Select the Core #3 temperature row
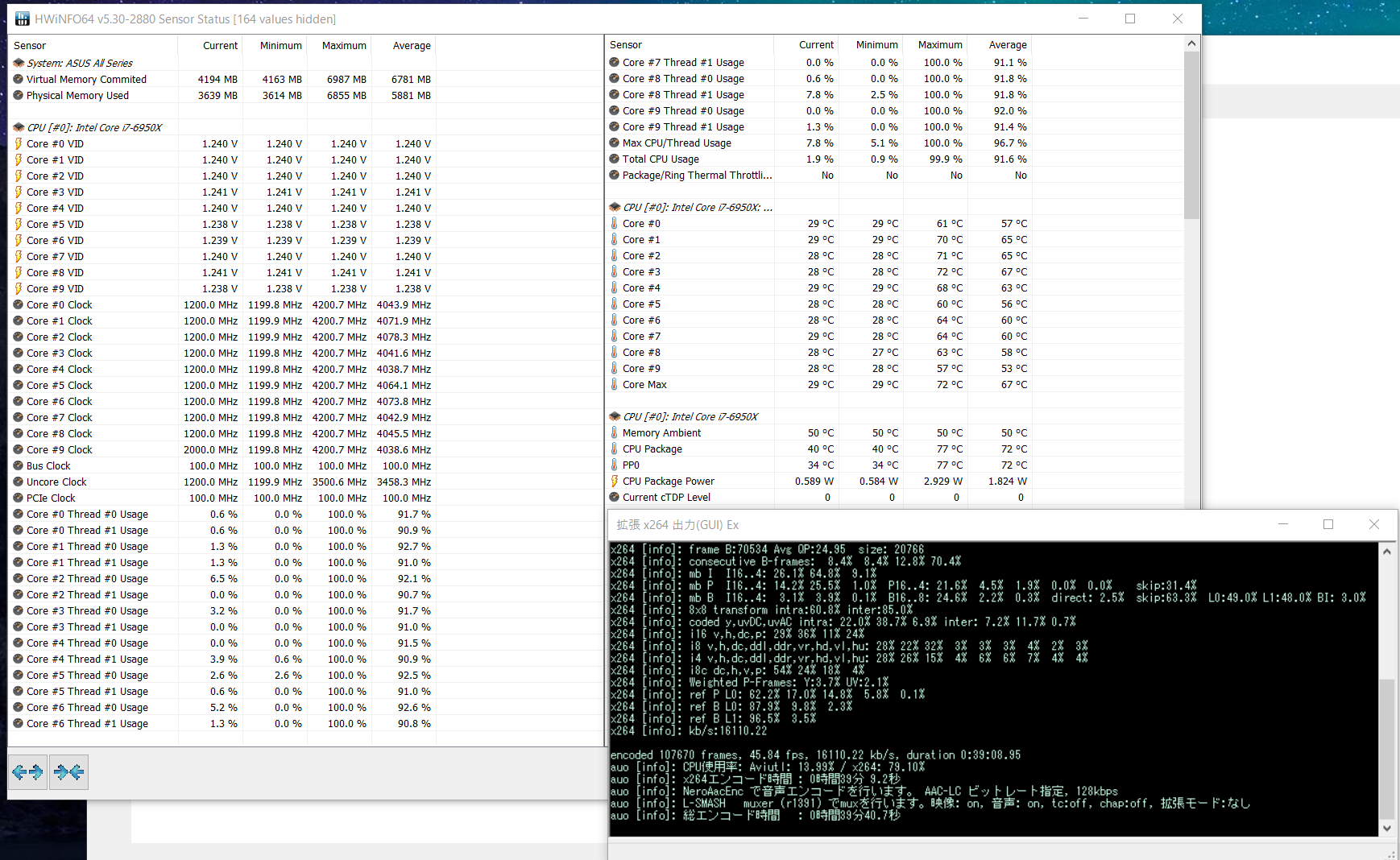Viewport: 1400px width, 860px height. pyautogui.click(x=818, y=271)
